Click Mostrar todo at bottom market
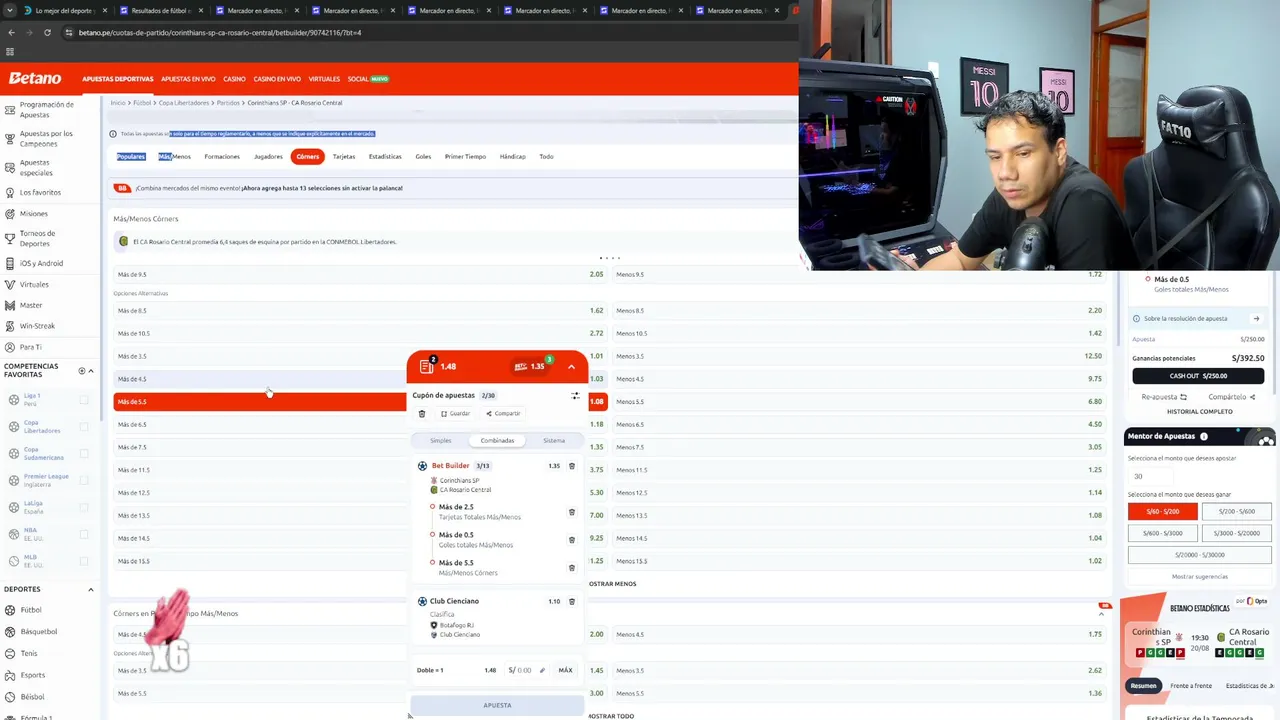 [x=612, y=716]
